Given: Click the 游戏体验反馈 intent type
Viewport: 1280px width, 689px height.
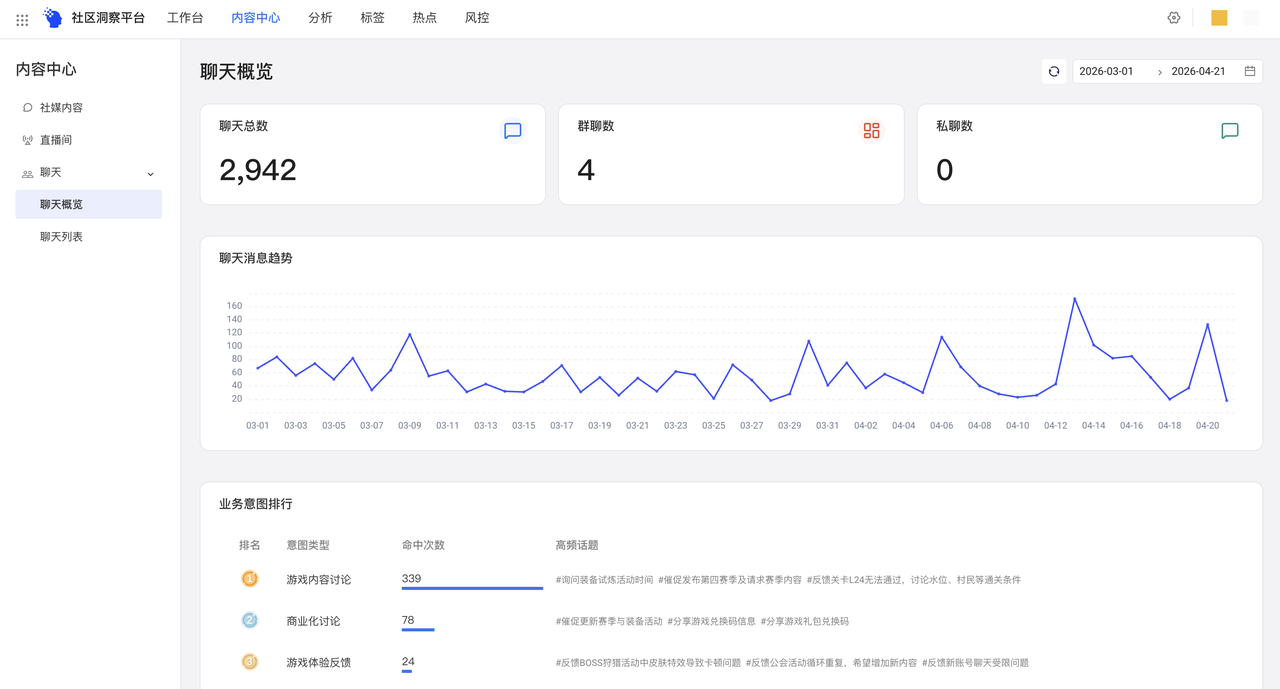Looking at the screenshot, I should 318,662.
